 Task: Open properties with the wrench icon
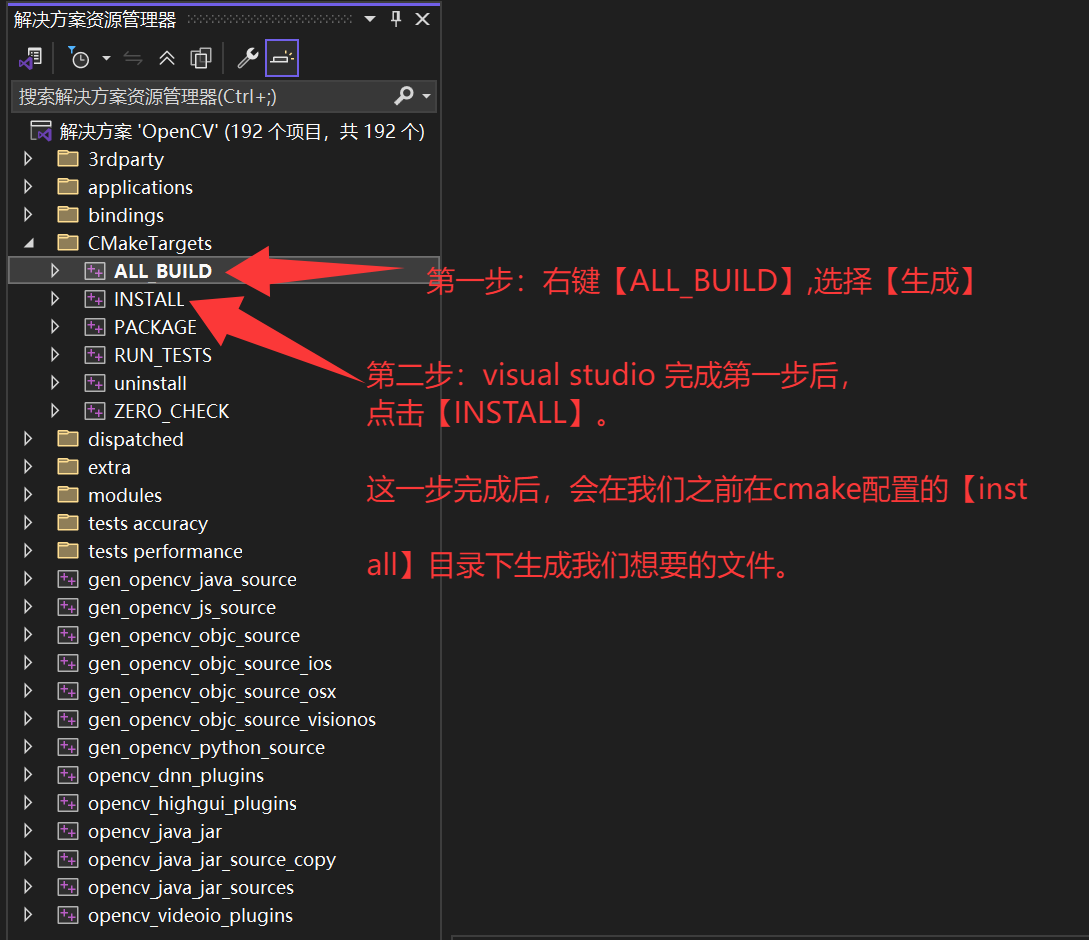[x=247, y=58]
